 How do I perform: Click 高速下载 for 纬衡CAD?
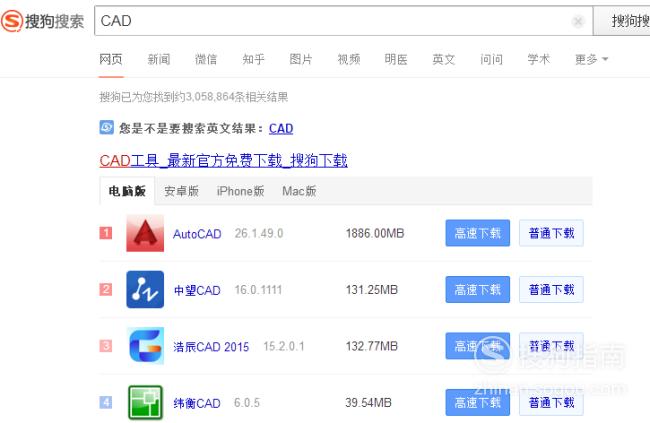point(478,402)
